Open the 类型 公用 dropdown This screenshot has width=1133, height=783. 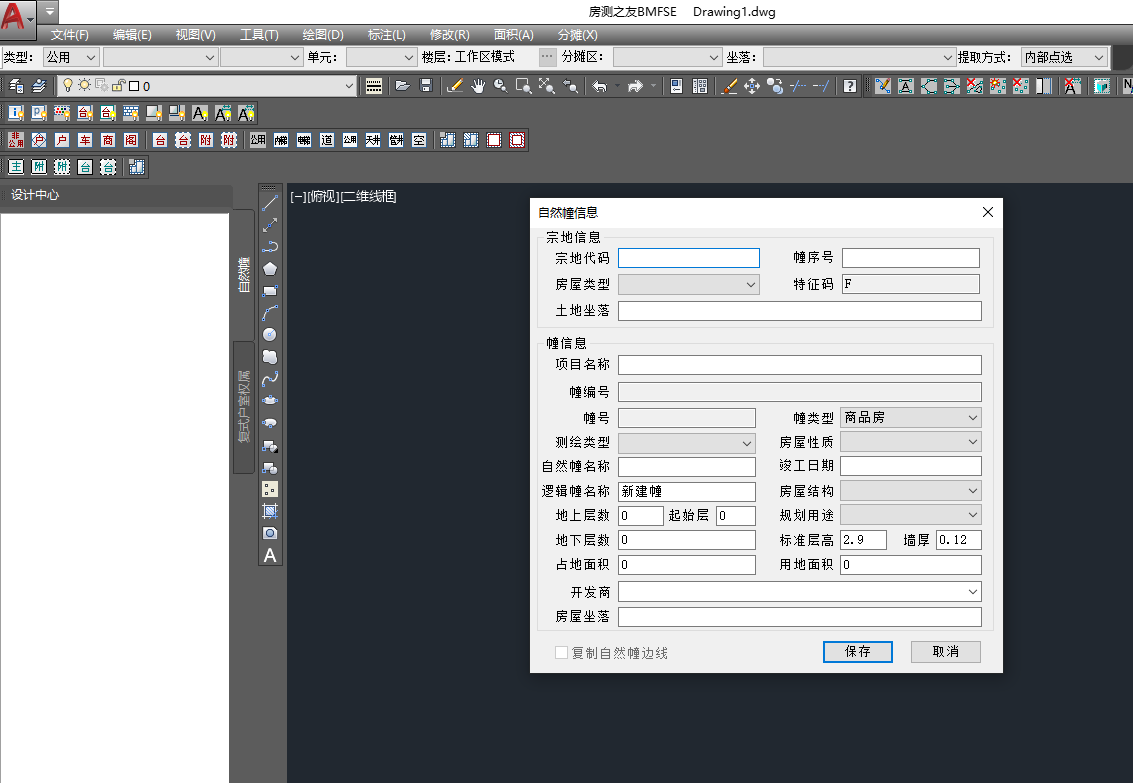(x=71, y=57)
